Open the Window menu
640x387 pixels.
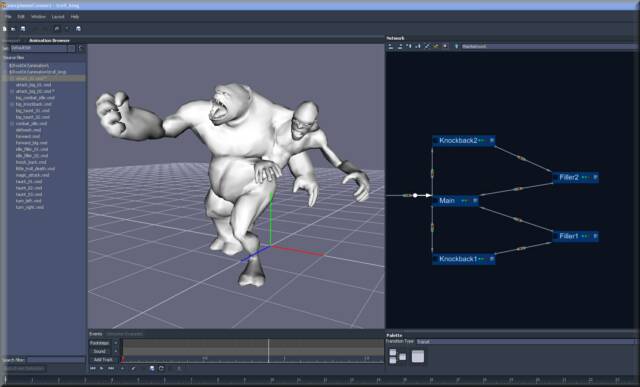point(38,17)
